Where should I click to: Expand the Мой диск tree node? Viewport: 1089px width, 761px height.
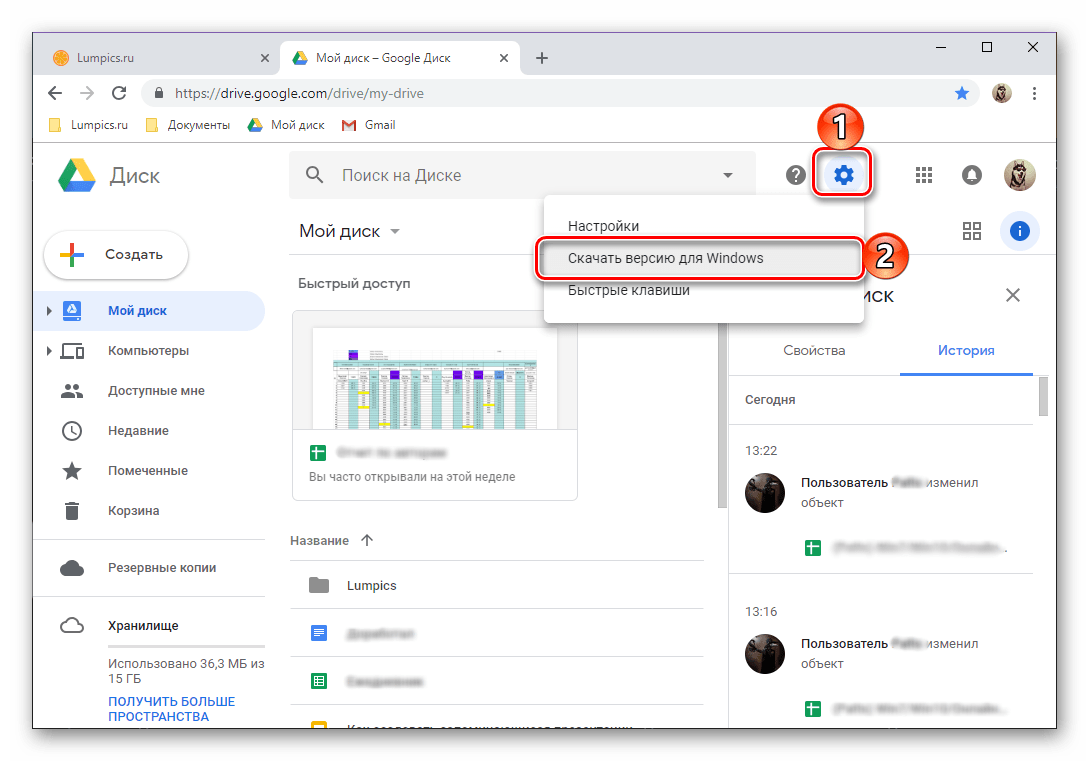49,311
